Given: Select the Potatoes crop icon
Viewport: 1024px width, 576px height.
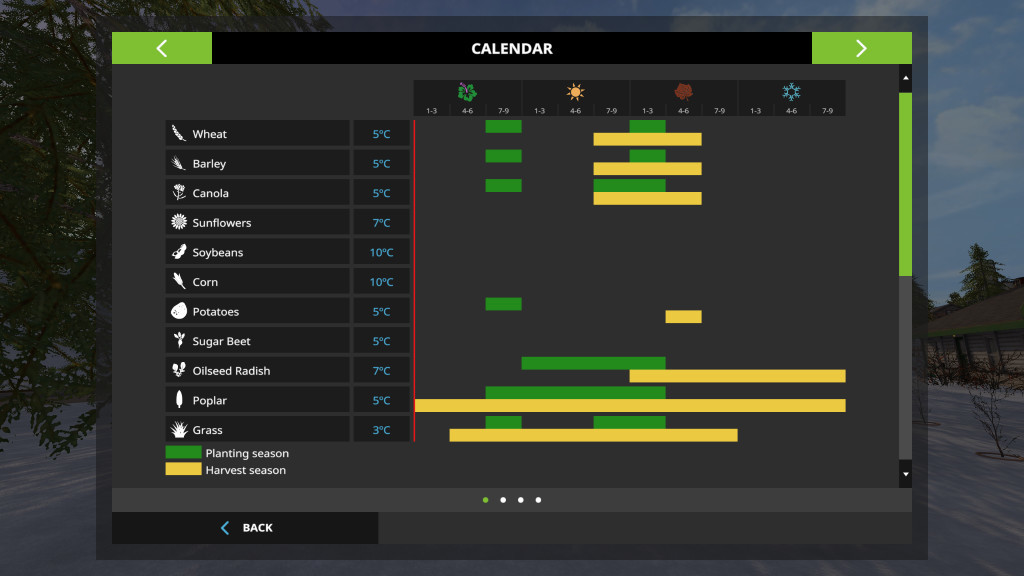Looking at the screenshot, I should point(179,312).
